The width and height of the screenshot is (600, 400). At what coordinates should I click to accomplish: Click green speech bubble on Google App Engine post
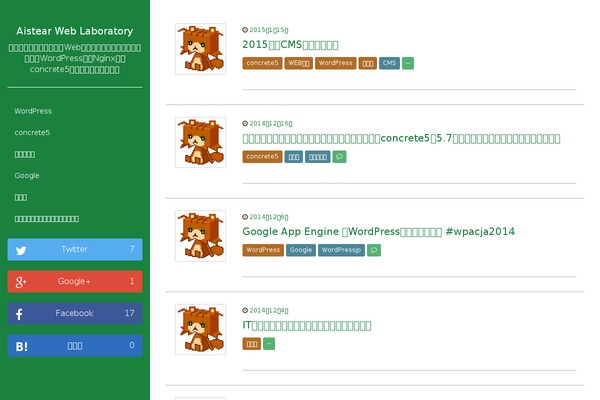(374, 250)
